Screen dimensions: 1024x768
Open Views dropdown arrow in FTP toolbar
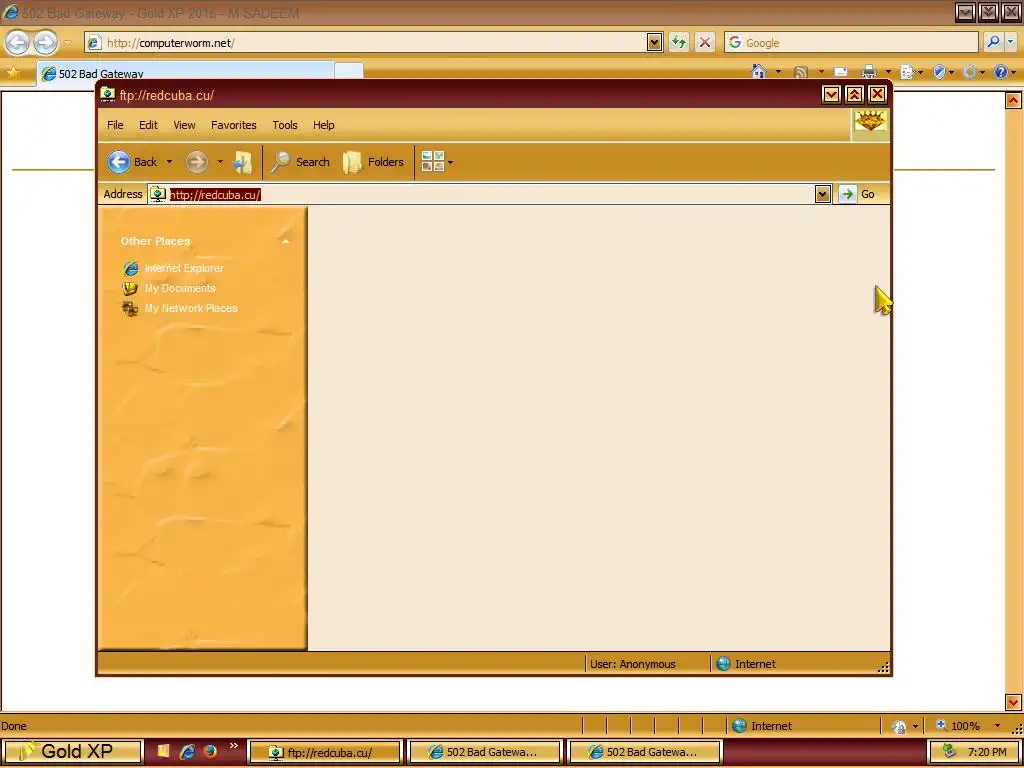point(451,162)
